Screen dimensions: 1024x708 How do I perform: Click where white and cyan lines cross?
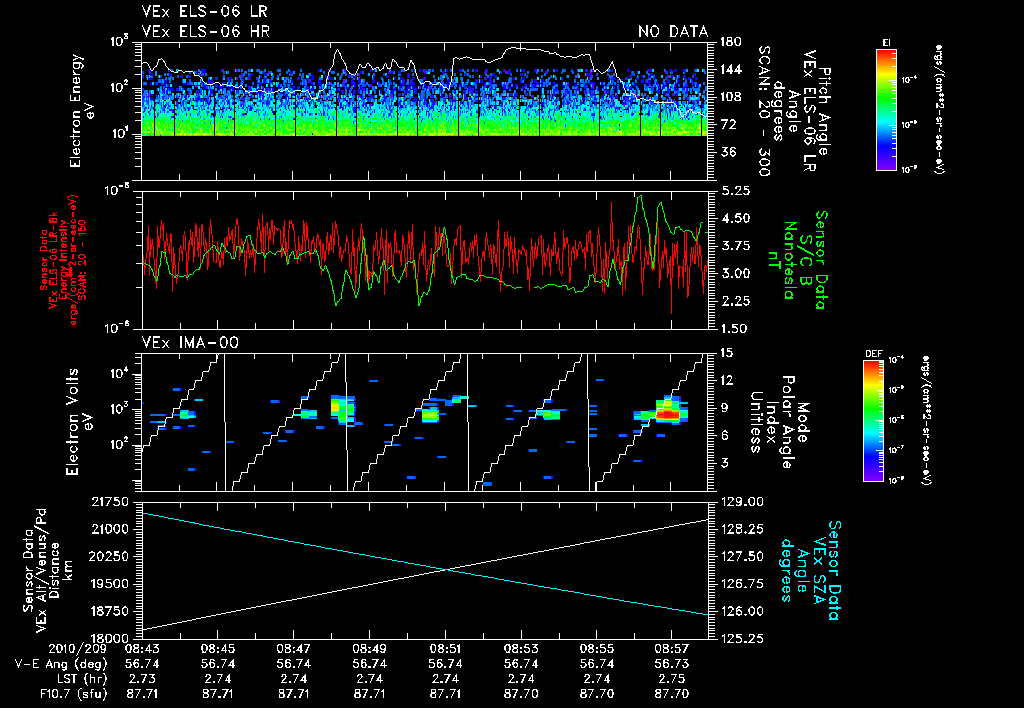click(446, 570)
